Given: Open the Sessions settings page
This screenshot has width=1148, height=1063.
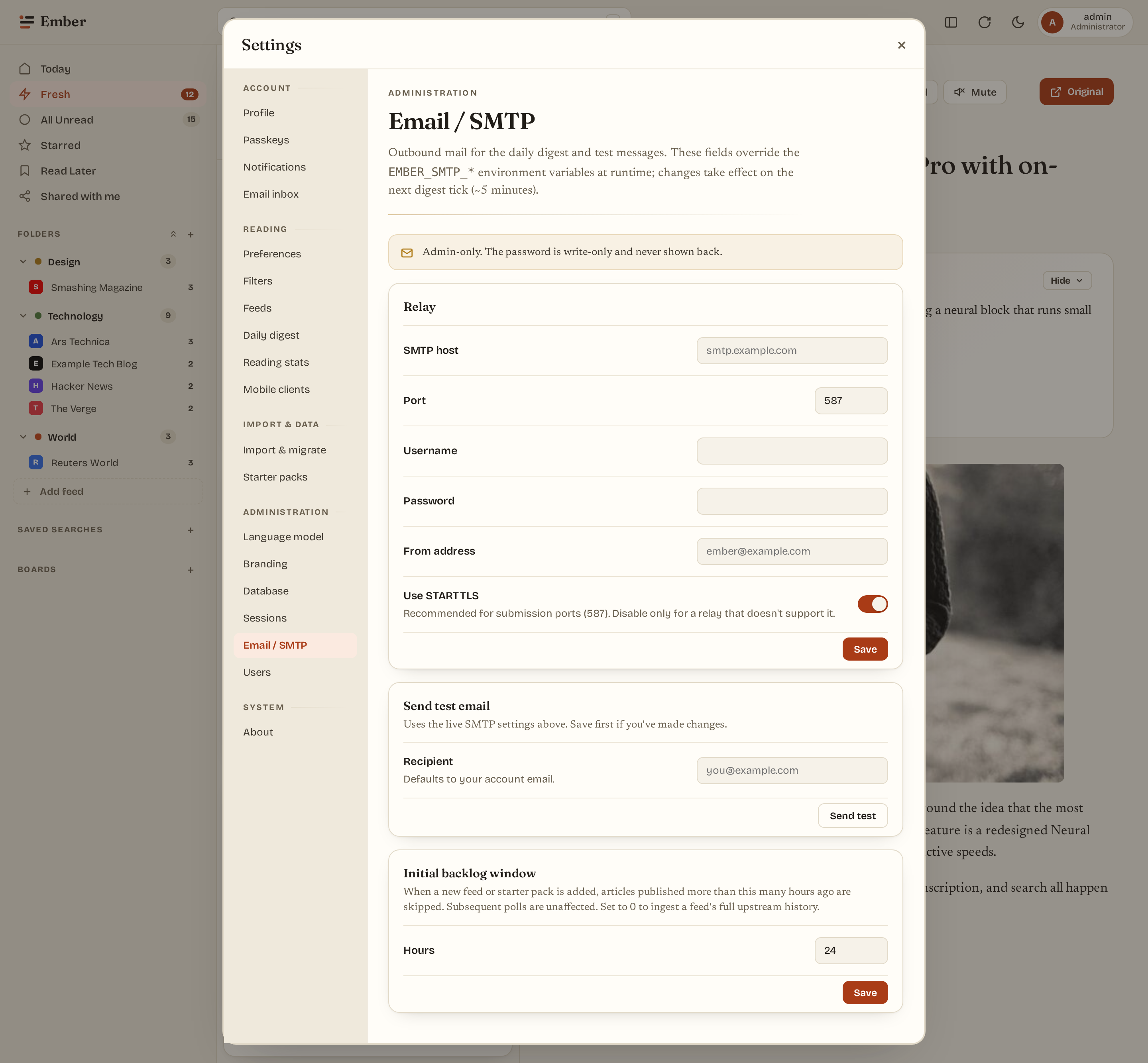Looking at the screenshot, I should pyautogui.click(x=295, y=618).
